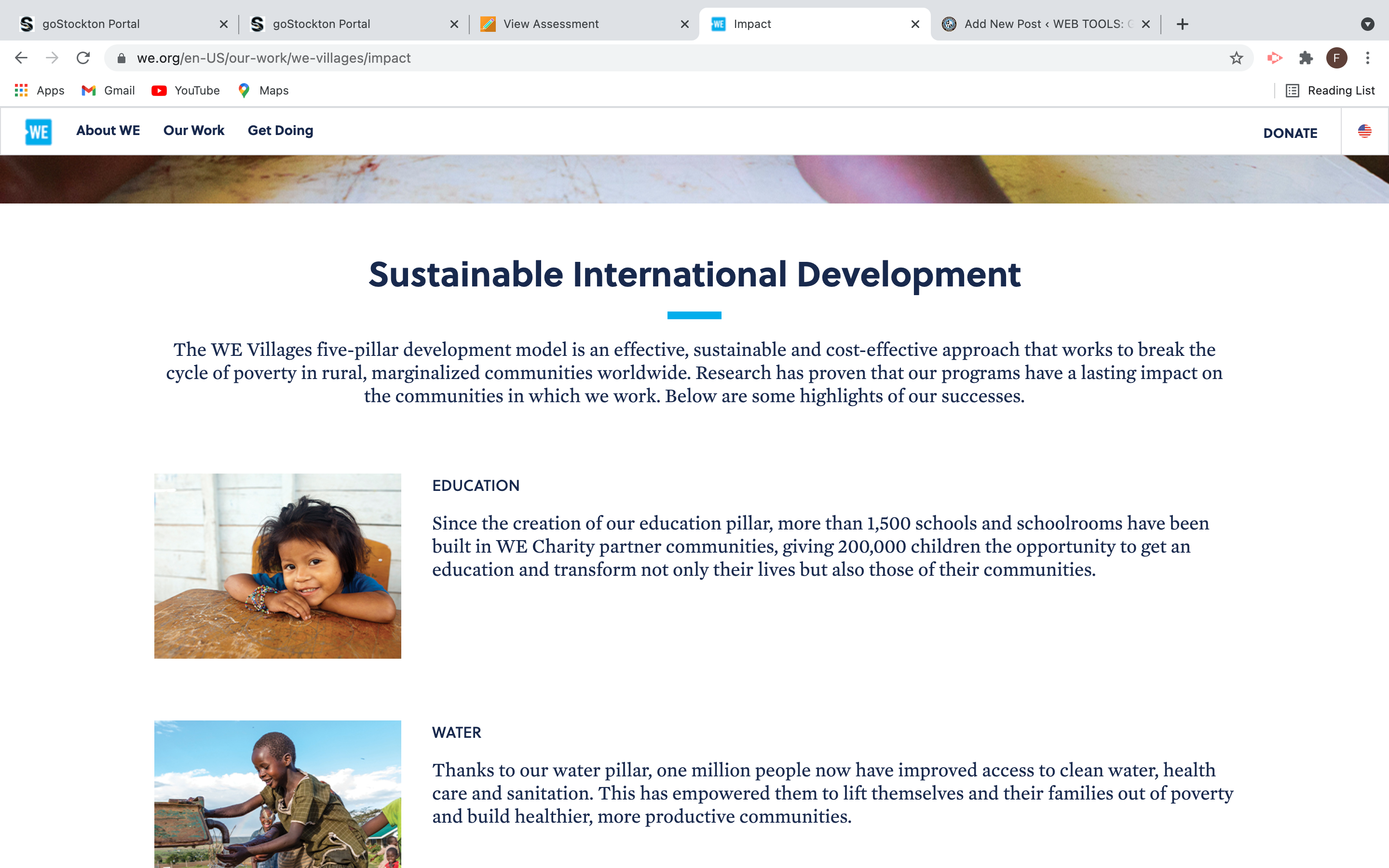
Task: Close the Add New Post tab
Action: pos(1145,24)
